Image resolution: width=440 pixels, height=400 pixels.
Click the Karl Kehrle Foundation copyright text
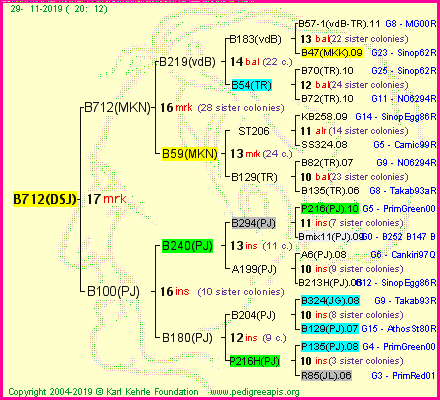103,392
